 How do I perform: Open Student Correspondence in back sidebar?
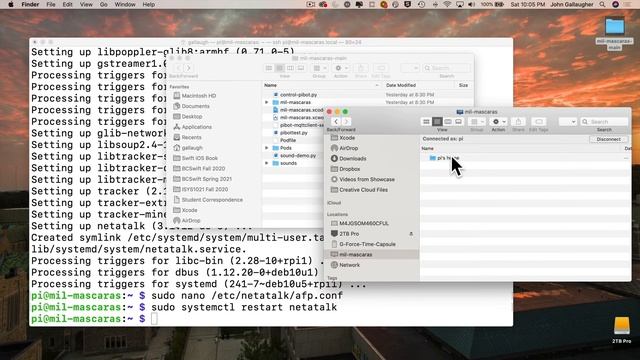(x=212, y=200)
